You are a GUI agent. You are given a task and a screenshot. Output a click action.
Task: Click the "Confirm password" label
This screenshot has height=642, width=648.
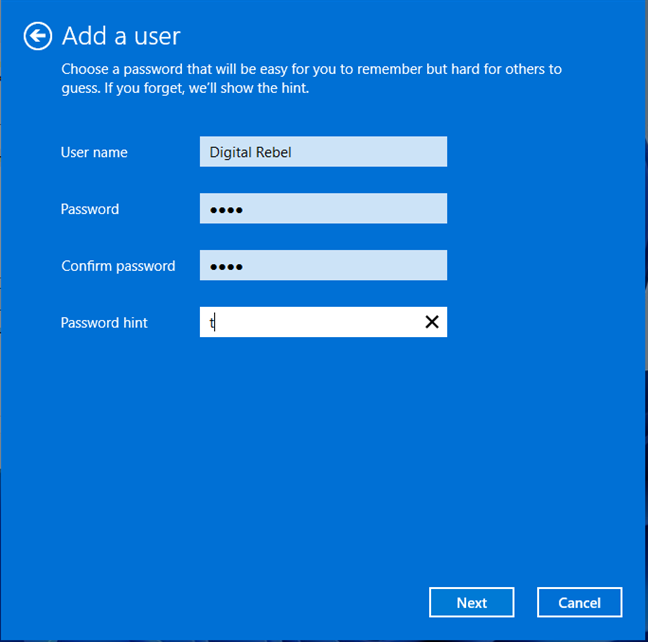tap(118, 266)
